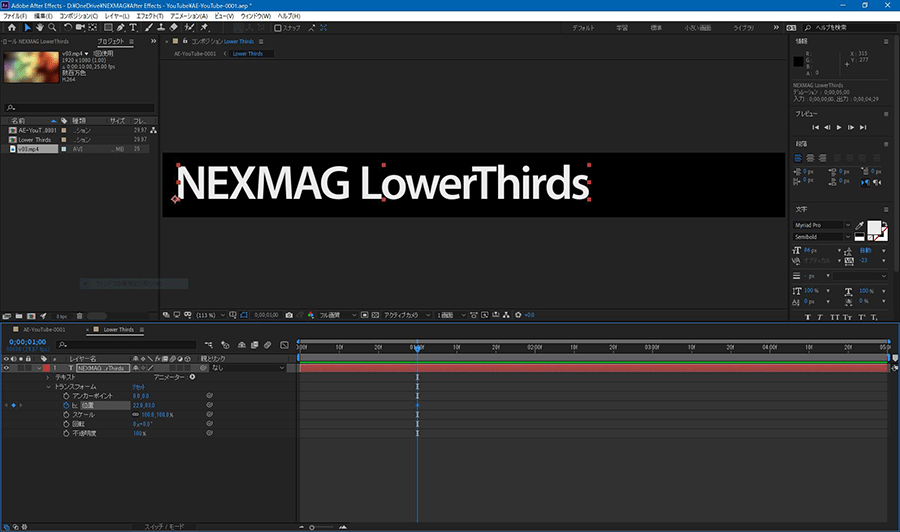The height and width of the screenshot is (532, 900).
Task: Jump to last frame in Preview panel
Action: click(863, 127)
